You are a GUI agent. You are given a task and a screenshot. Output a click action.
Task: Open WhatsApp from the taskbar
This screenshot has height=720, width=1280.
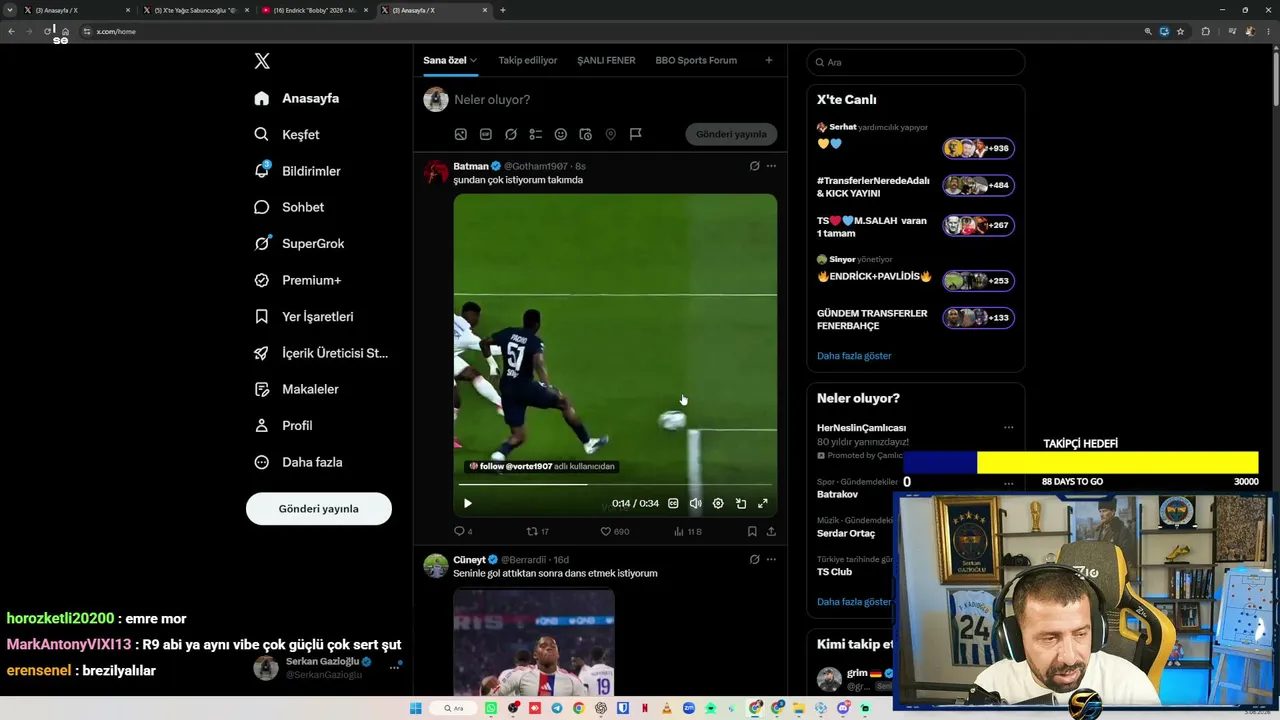tap(491, 708)
